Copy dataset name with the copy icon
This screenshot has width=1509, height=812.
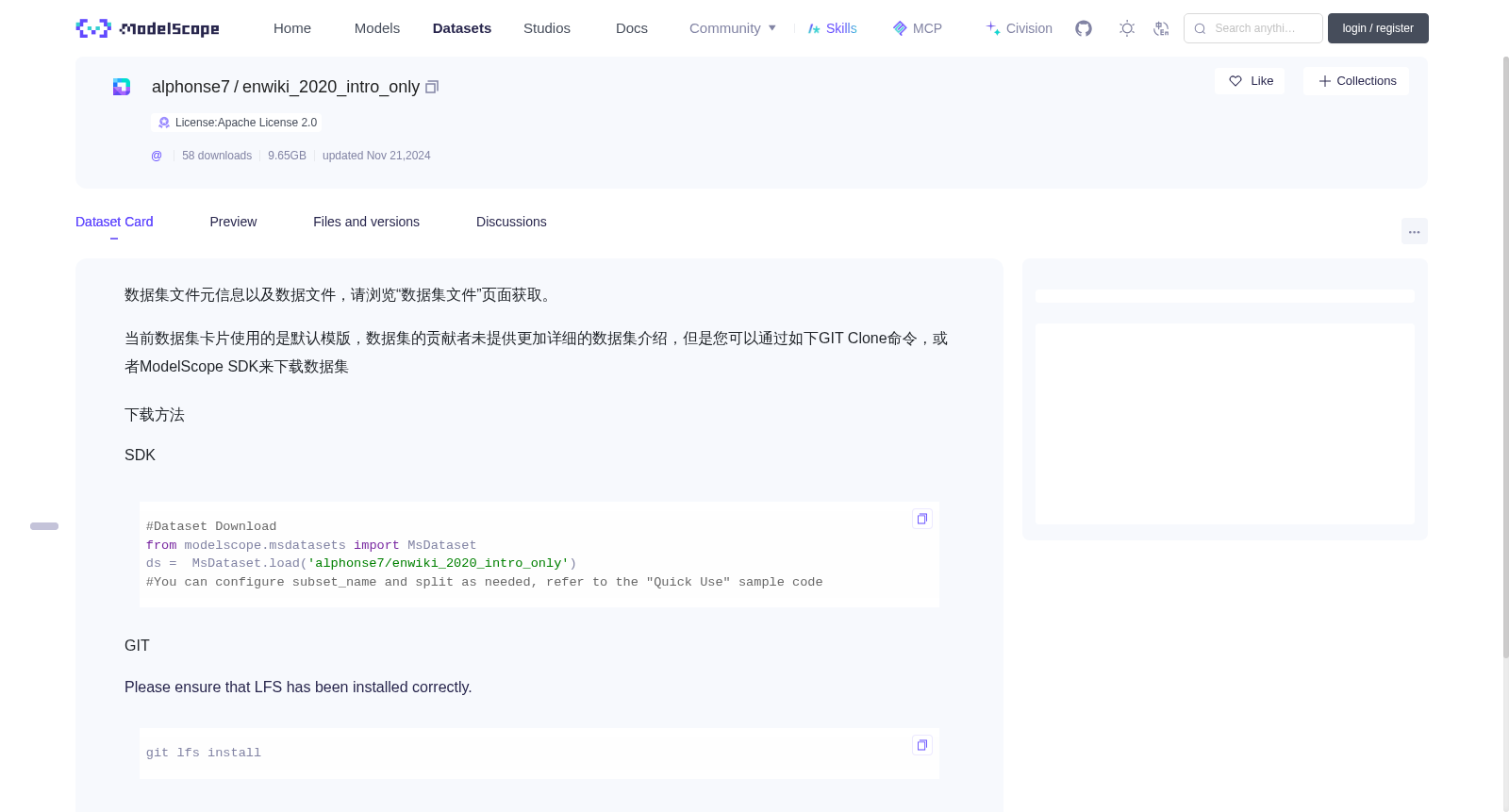(432, 87)
